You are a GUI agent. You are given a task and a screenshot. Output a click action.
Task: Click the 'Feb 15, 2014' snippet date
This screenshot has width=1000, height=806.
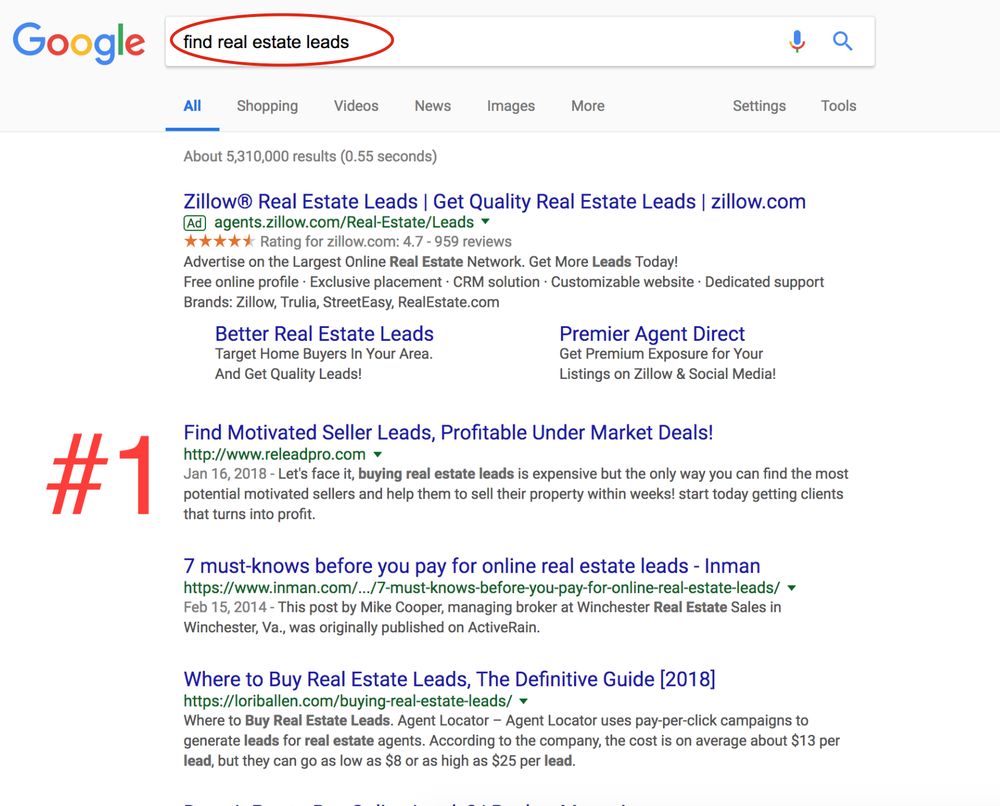225,607
